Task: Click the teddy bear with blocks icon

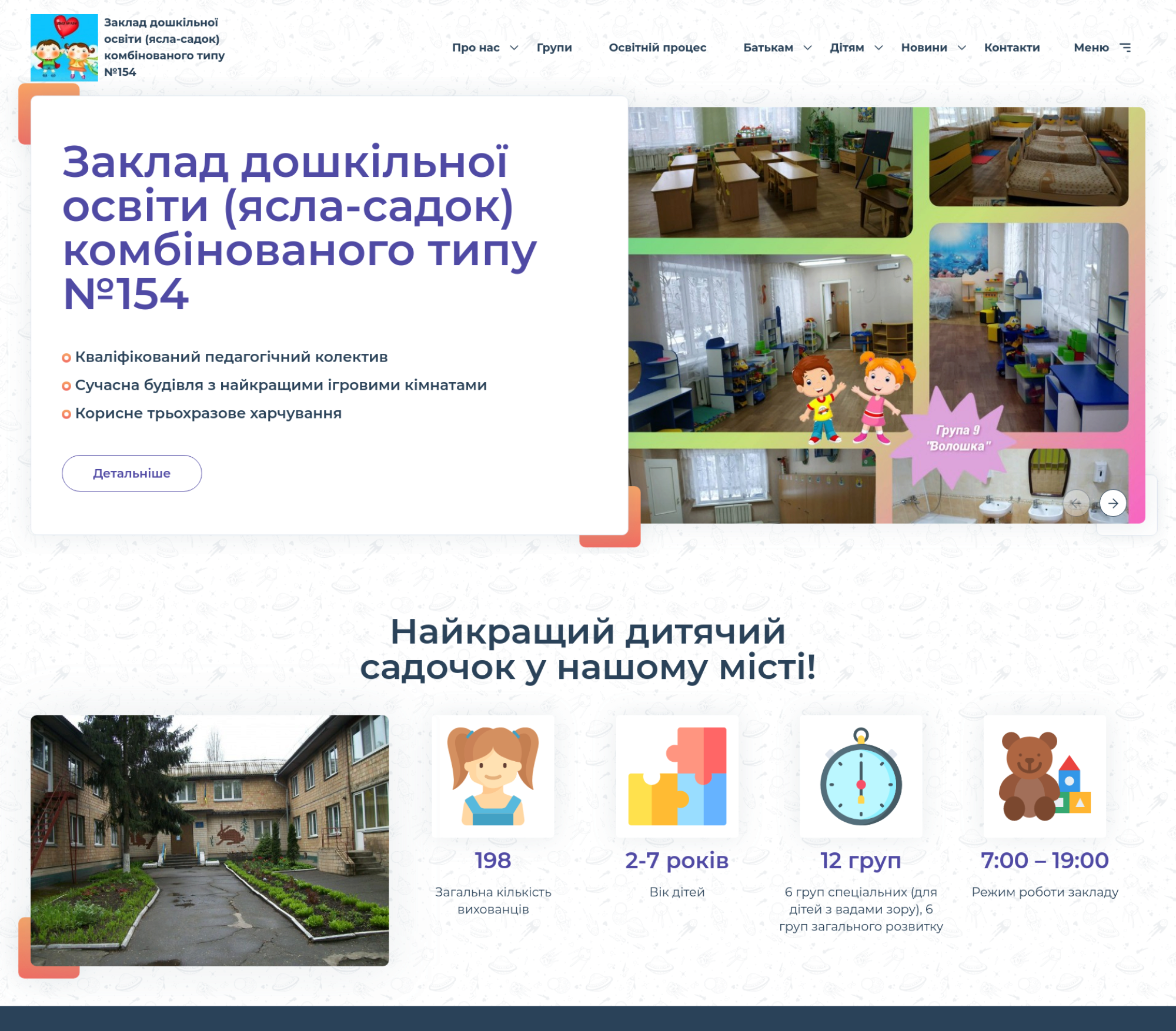Action: [x=1045, y=776]
